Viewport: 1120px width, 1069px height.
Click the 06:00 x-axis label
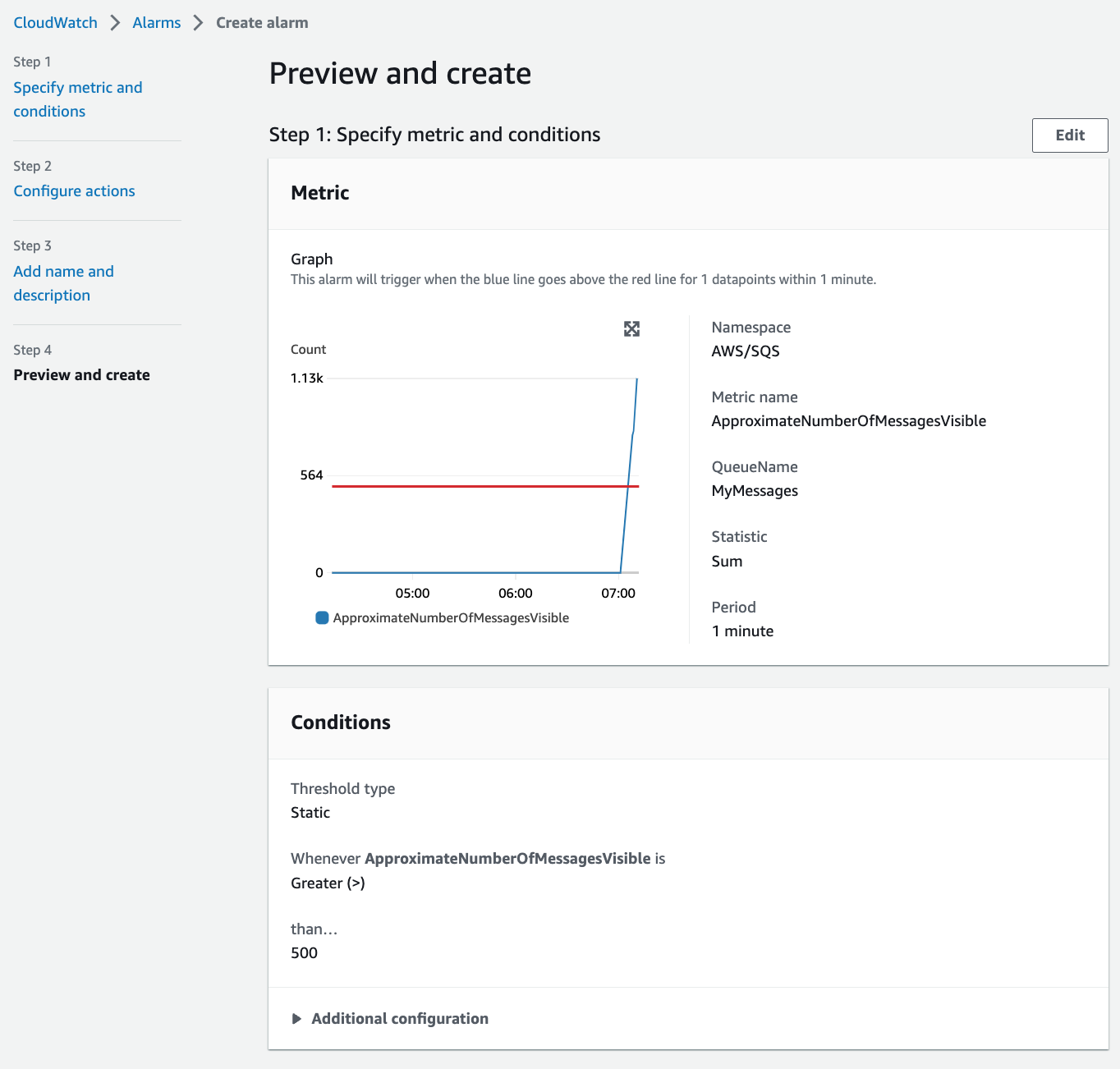[516, 593]
